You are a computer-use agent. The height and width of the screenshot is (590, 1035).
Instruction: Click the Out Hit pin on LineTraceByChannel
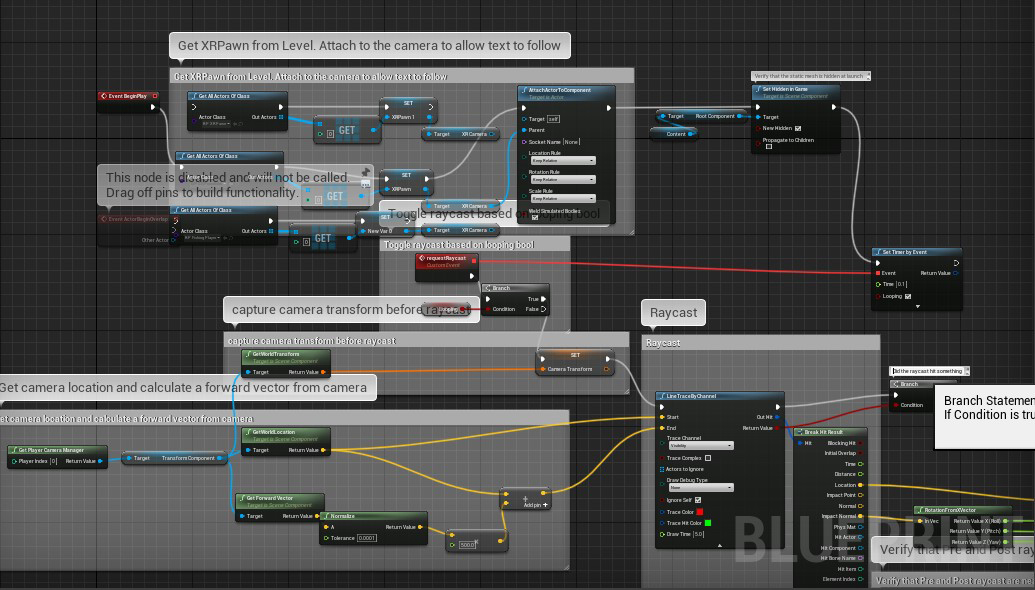[x=777, y=416]
